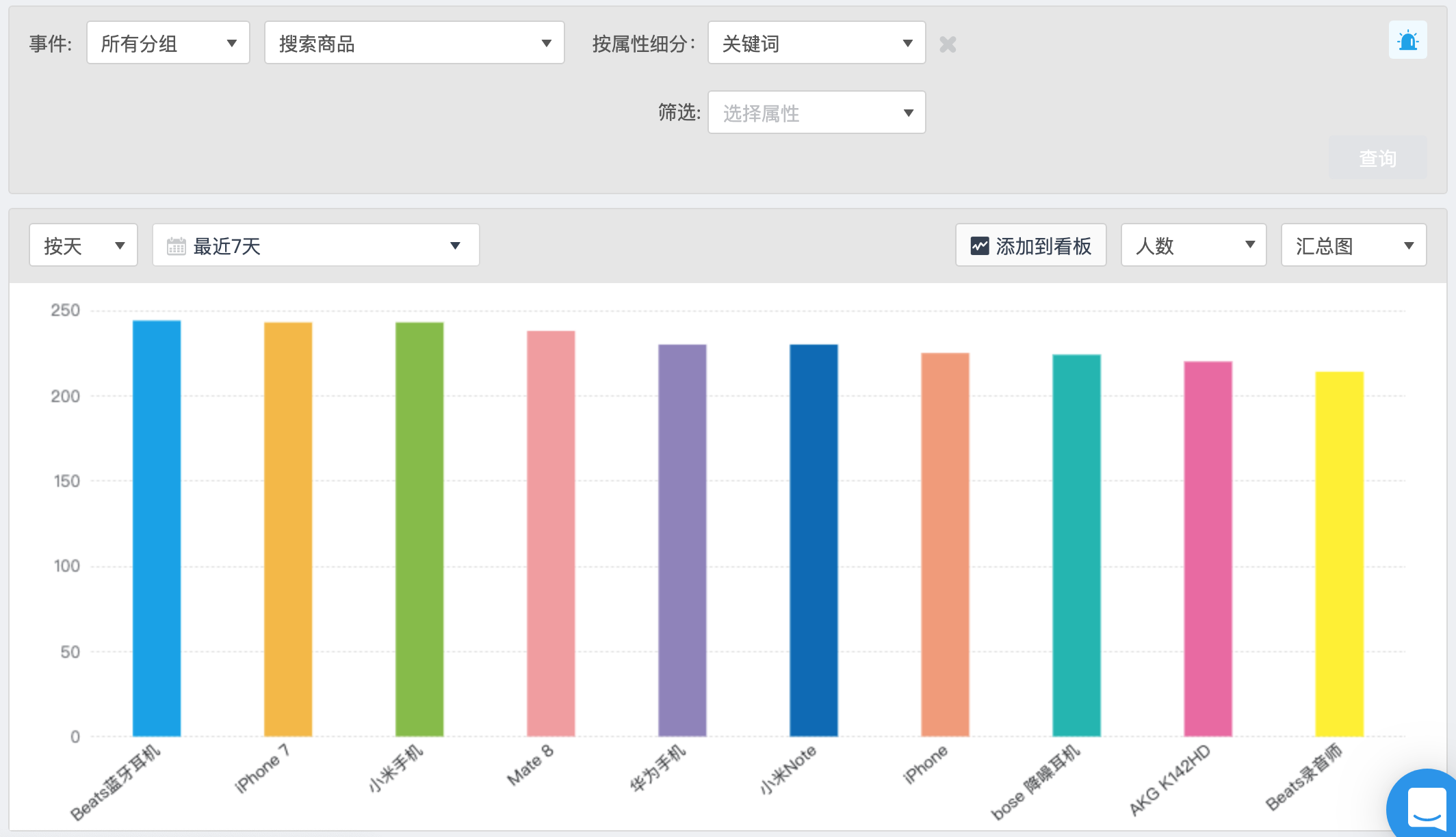The height and width of the screenshot is (837, 1456).
Task: Expand the 关键词 attribute dropdown
Action: tap(816, 43)
